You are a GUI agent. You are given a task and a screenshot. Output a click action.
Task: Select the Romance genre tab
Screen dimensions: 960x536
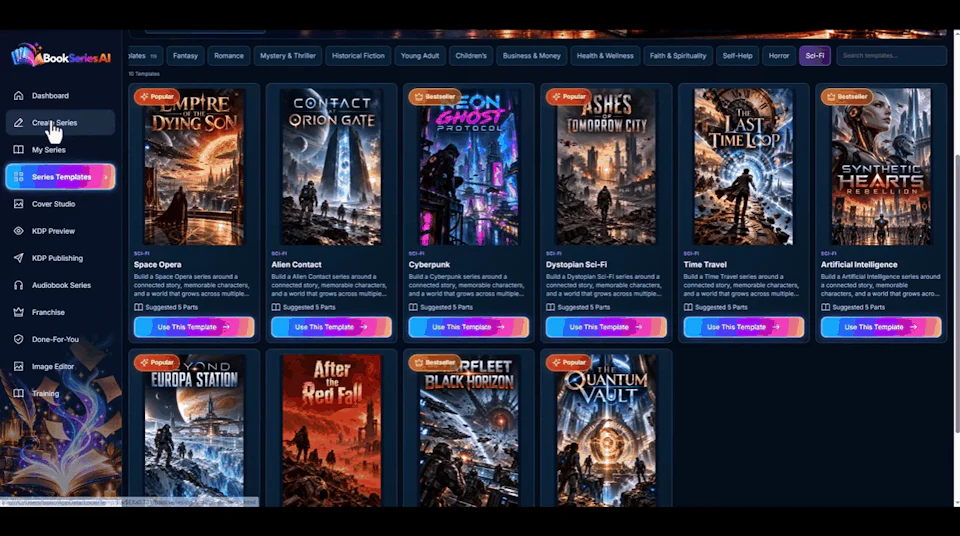[229, 56]
